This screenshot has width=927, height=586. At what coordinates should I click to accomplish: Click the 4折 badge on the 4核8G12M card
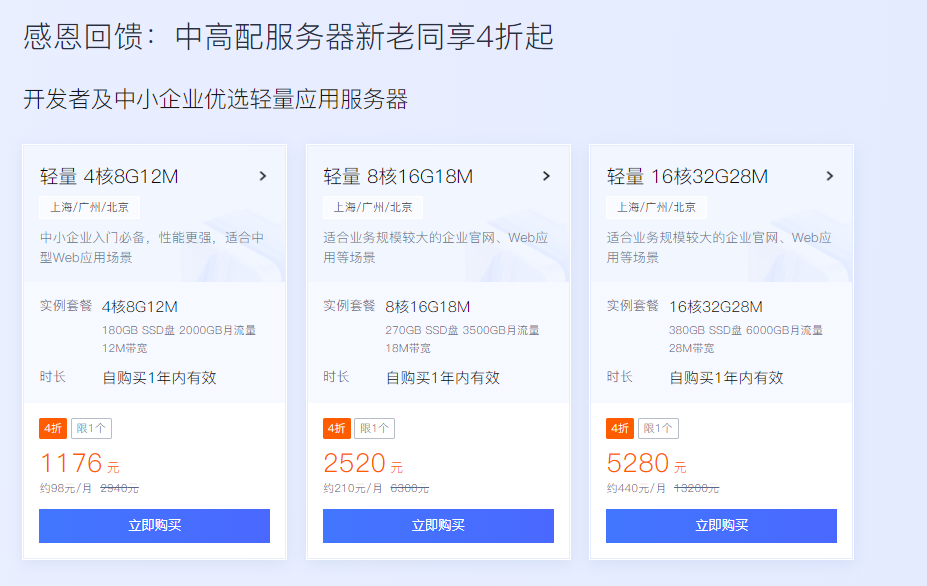click(x=53, y=429)
